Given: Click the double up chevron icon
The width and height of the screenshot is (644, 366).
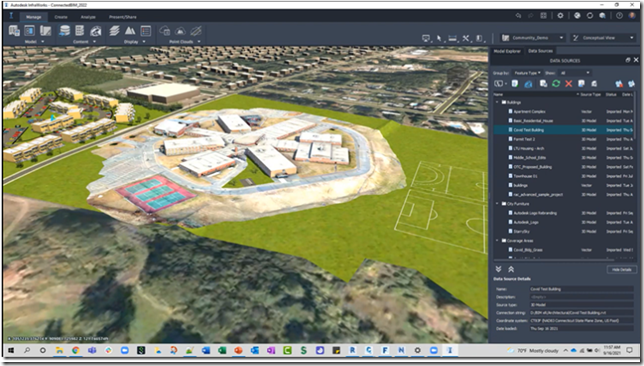Looking at the screenshot, I should [511, 269].
